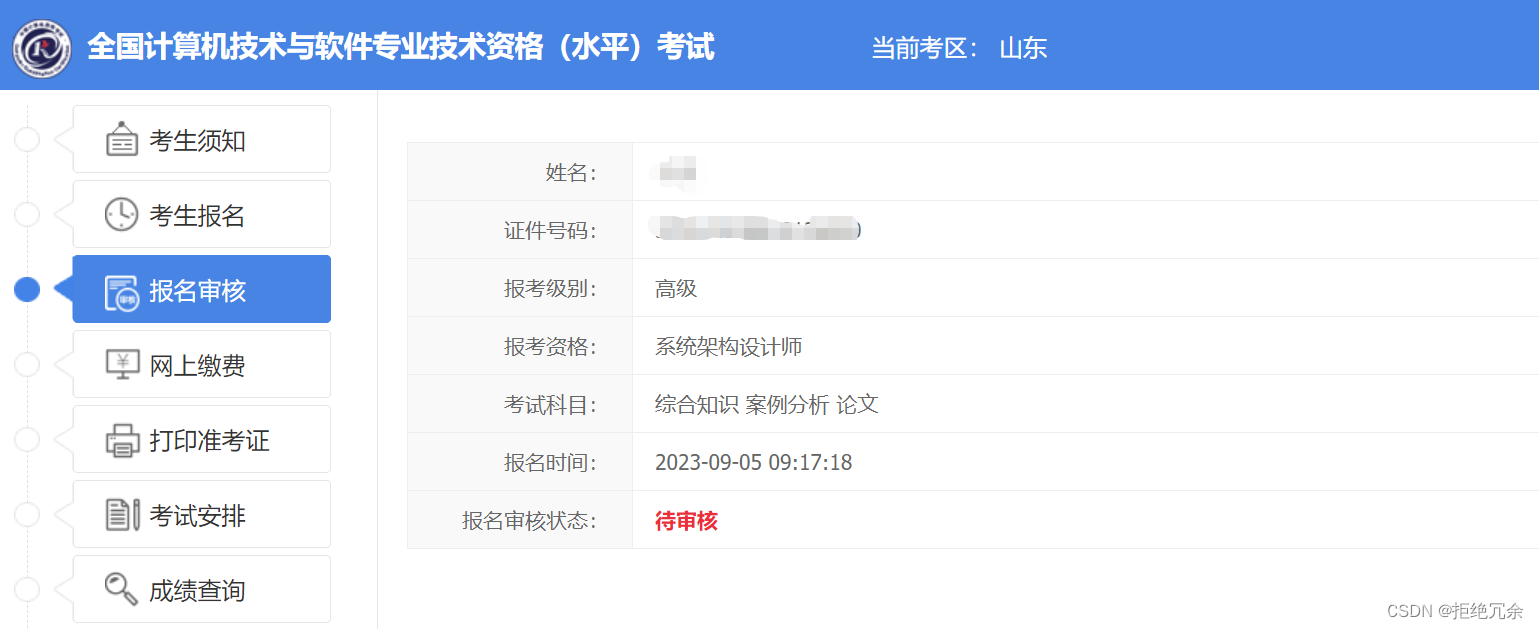
Task: Select the 报名审核 menu label
Action: [x=197, y=291]
